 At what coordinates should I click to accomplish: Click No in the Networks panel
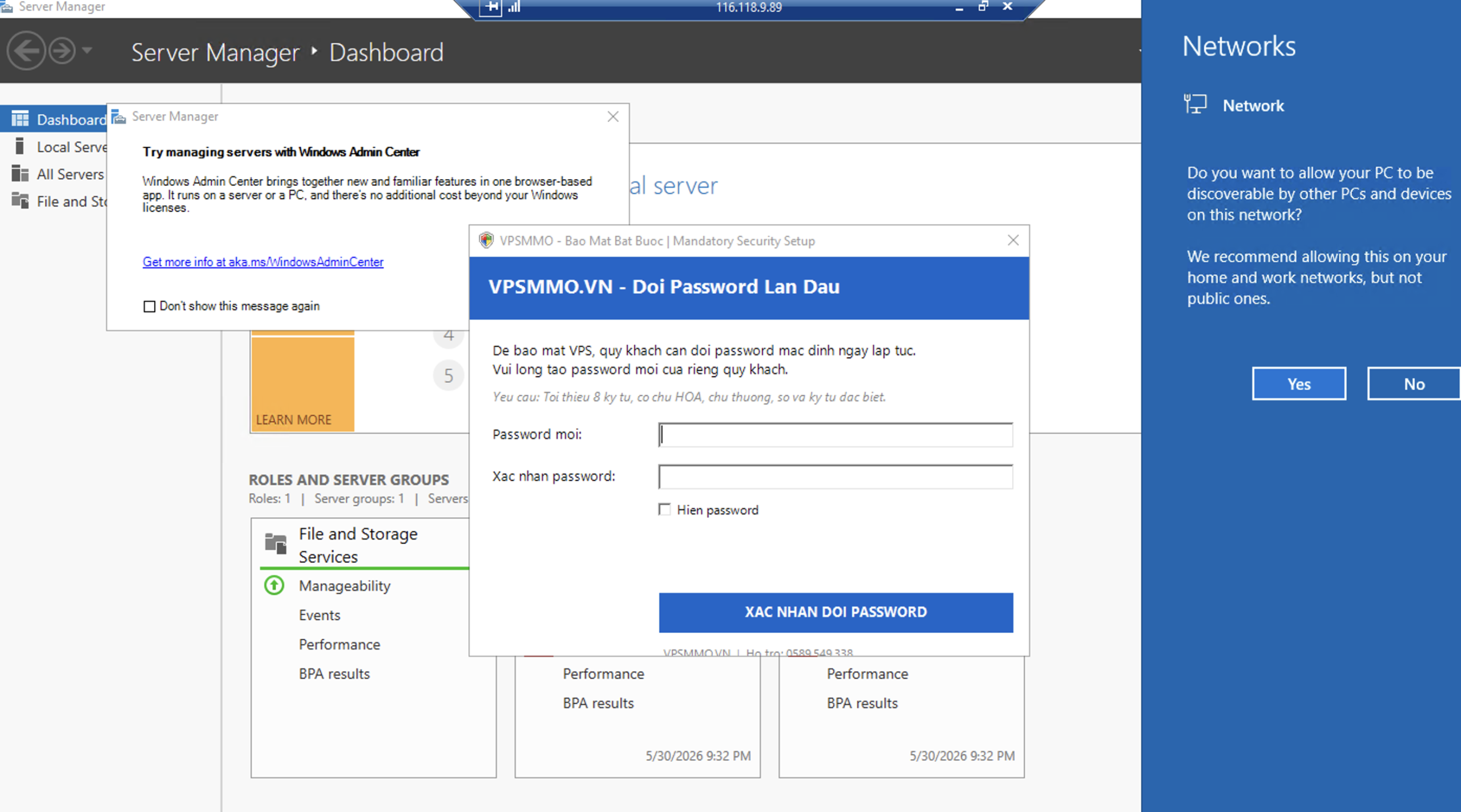pyautogui.click(x=1414, y=384)
